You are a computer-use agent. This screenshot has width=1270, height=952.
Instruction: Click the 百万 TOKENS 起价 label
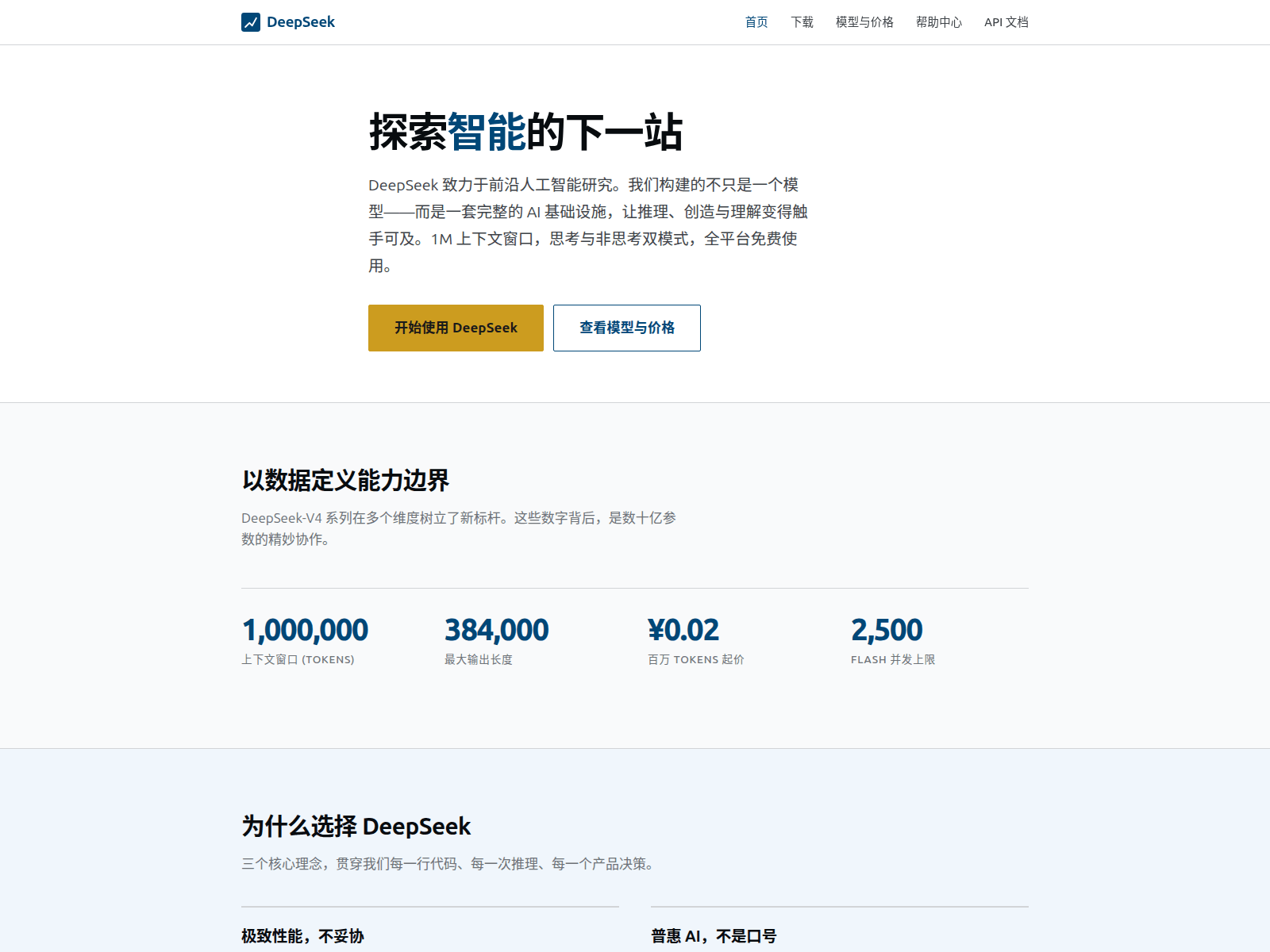coord(696,659)
